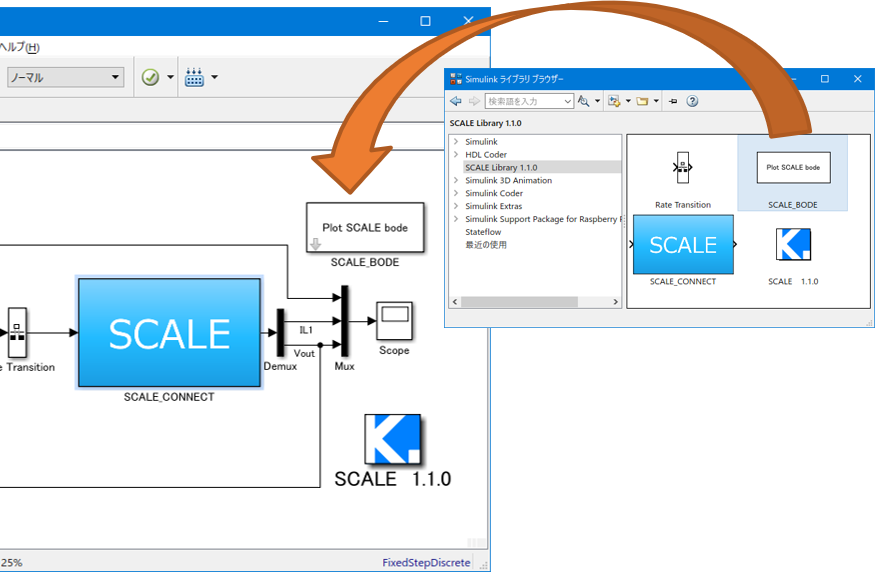Expand the Simulink 3D Animation node
The height and width of the screenshot is (572, 875).
[456, 180]
